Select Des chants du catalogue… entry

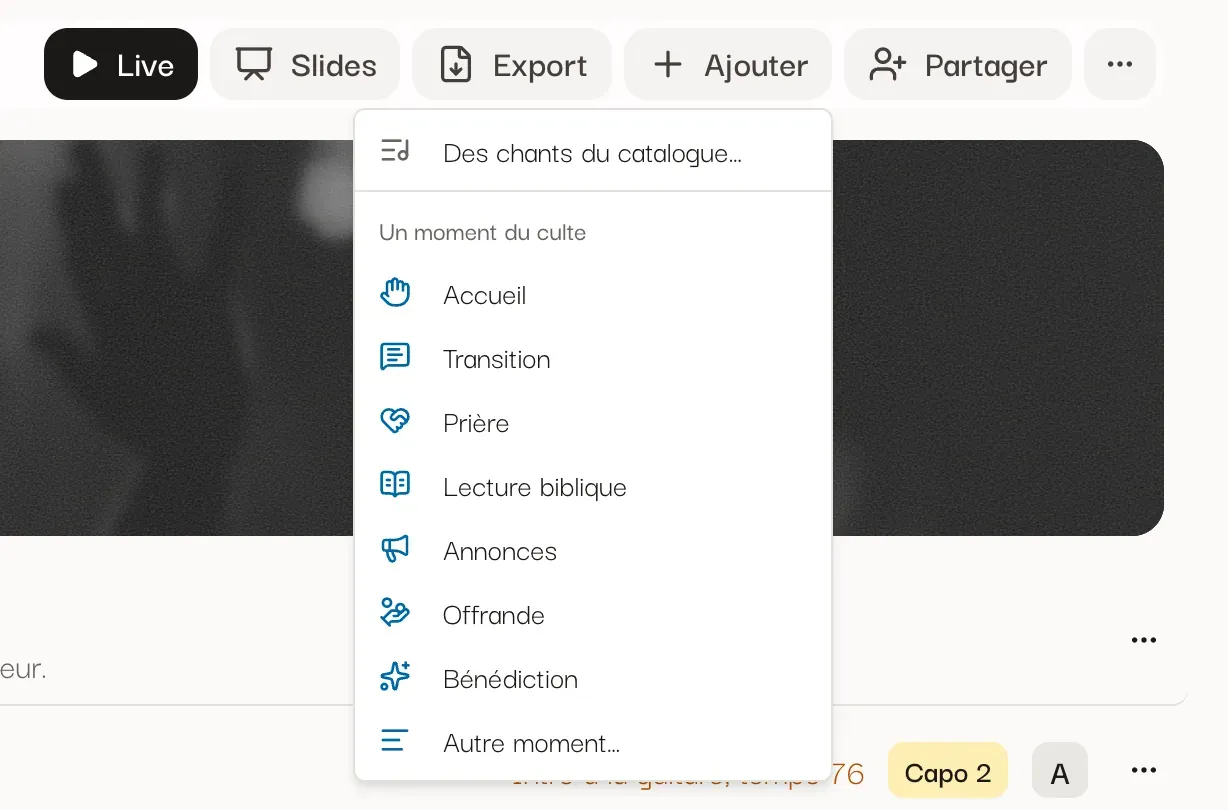[x=593, y=153]
